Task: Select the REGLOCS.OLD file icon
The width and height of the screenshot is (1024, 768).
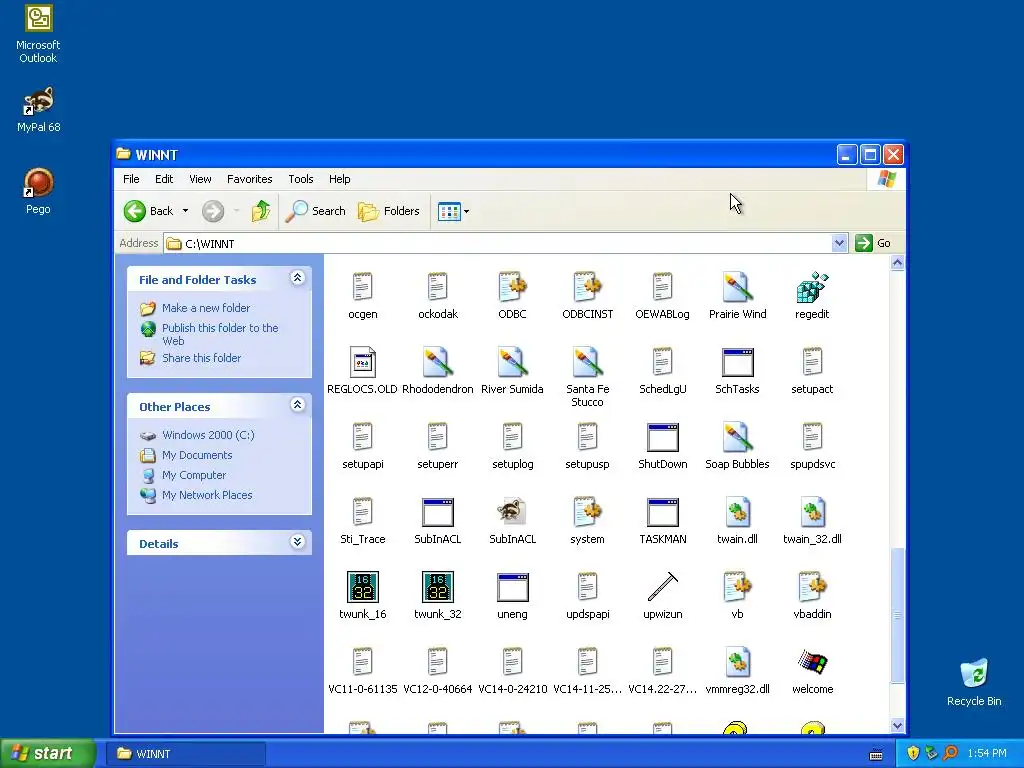Action: click(x=362, y=362)
